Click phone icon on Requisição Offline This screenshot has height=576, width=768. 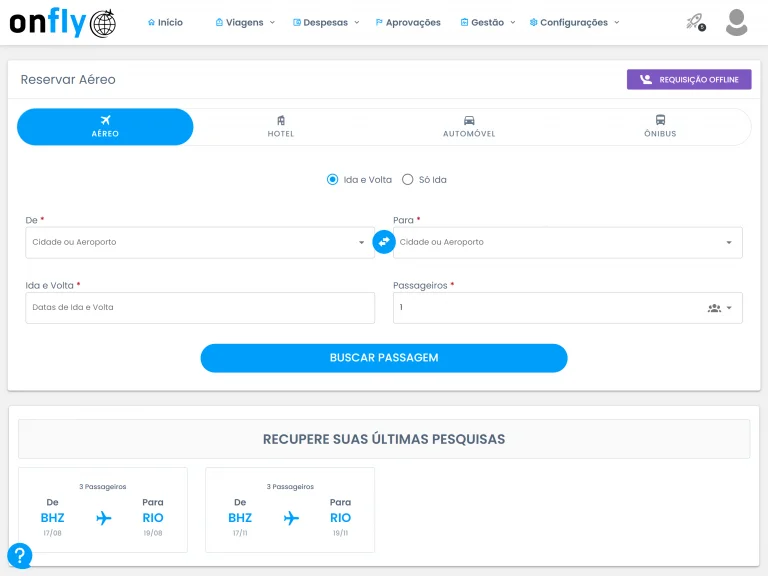[x=646, y=79]
